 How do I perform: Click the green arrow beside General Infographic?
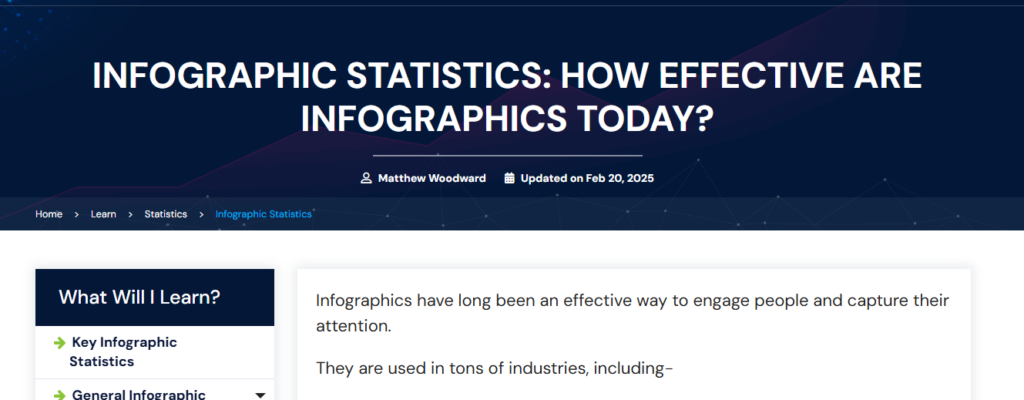60,395
